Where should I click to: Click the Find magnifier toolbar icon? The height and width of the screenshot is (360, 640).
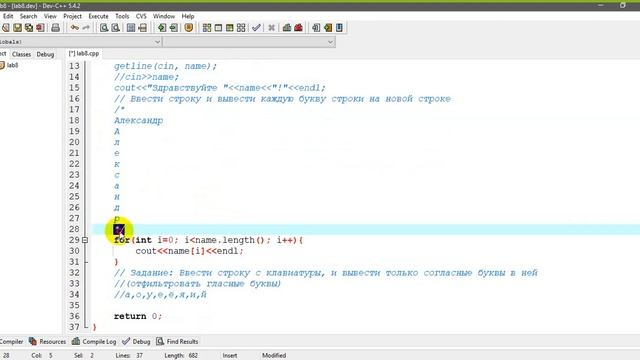point(104,28)
